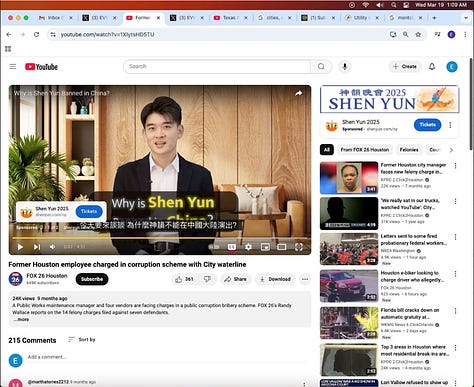The image size is (474, 387).
Task: Play the video
Action: click(x=20, y=247)
